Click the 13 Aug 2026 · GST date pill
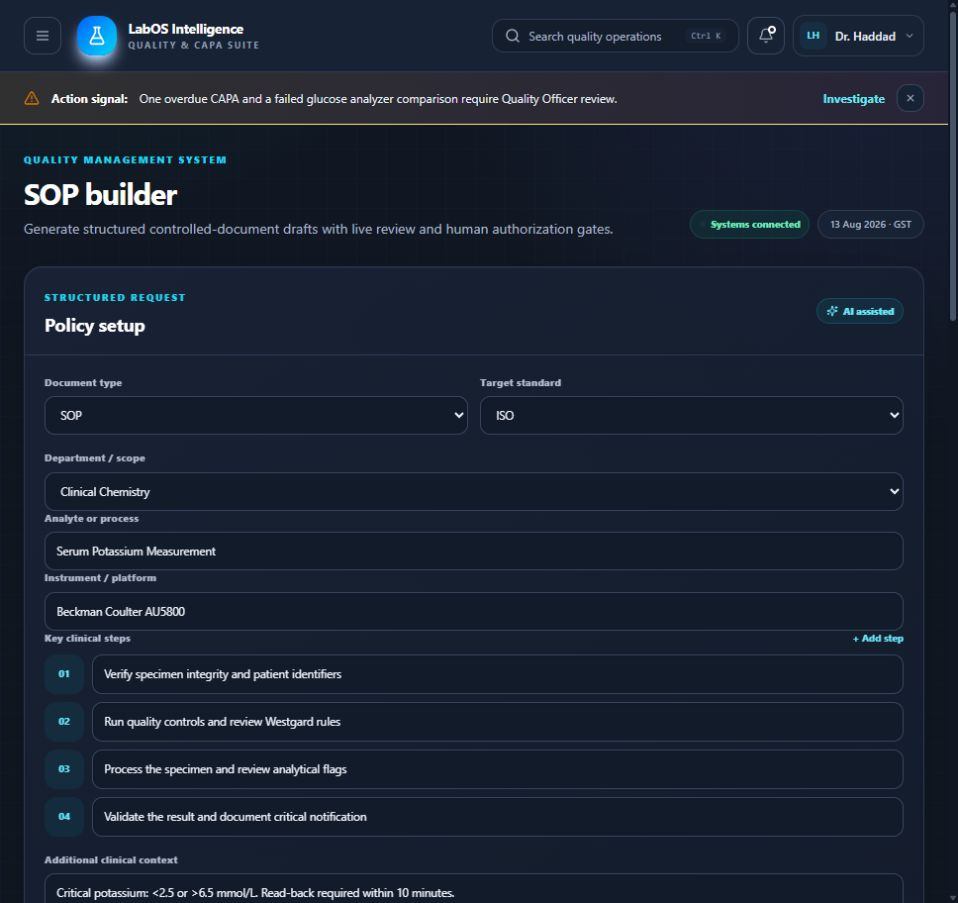The image size is (958, 903). (870, 224)
